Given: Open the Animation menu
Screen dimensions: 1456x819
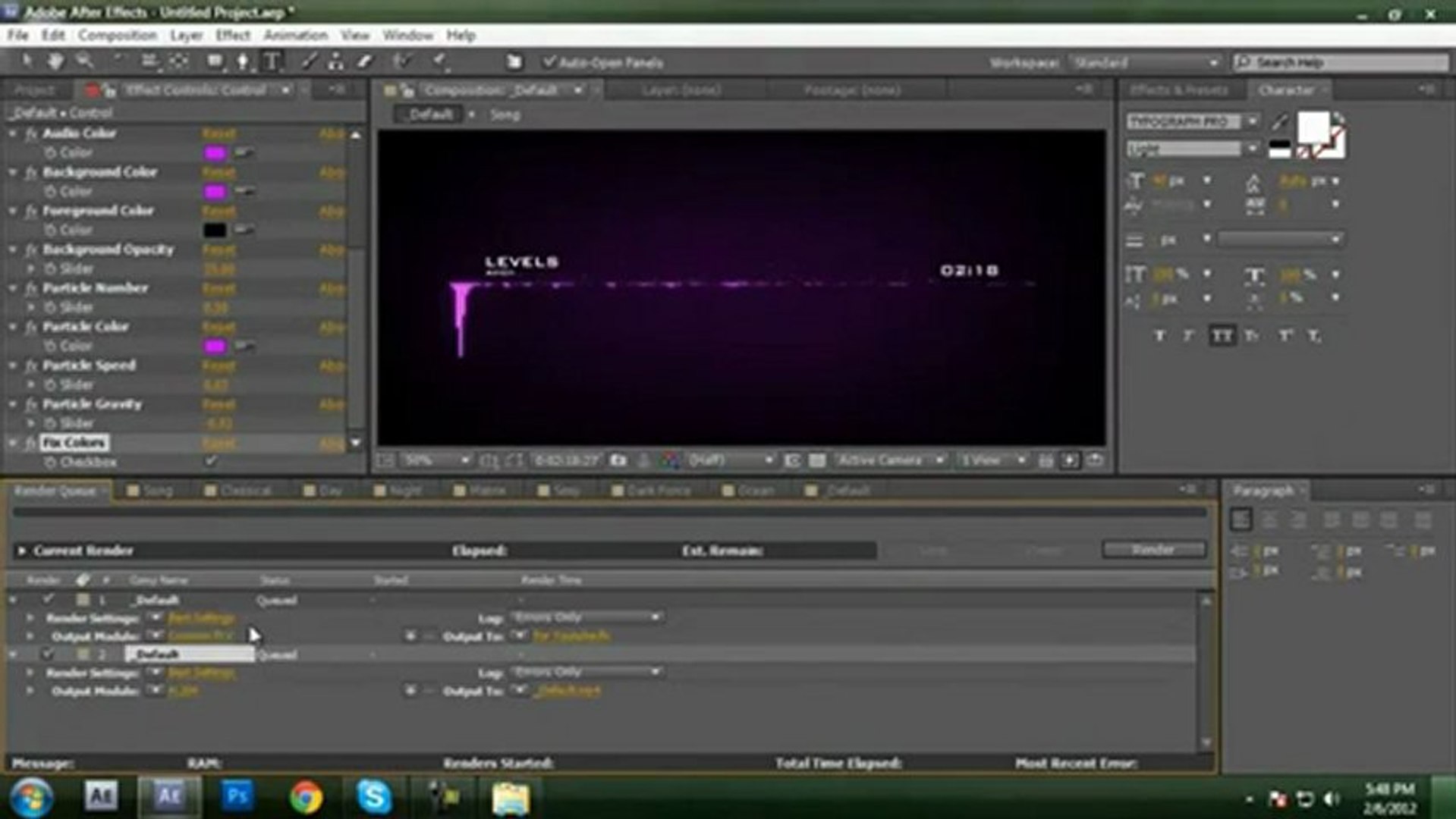Looking at the screenshot, I should point(295,36).
